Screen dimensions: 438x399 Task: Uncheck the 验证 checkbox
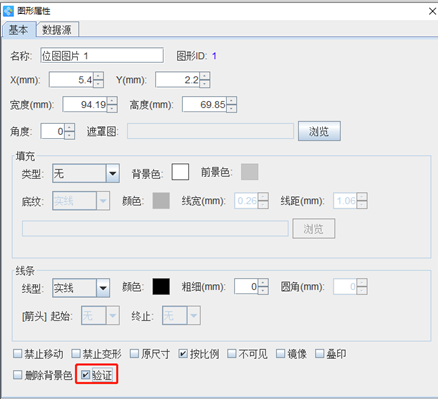pyautogui.click(x=86, y=375)
